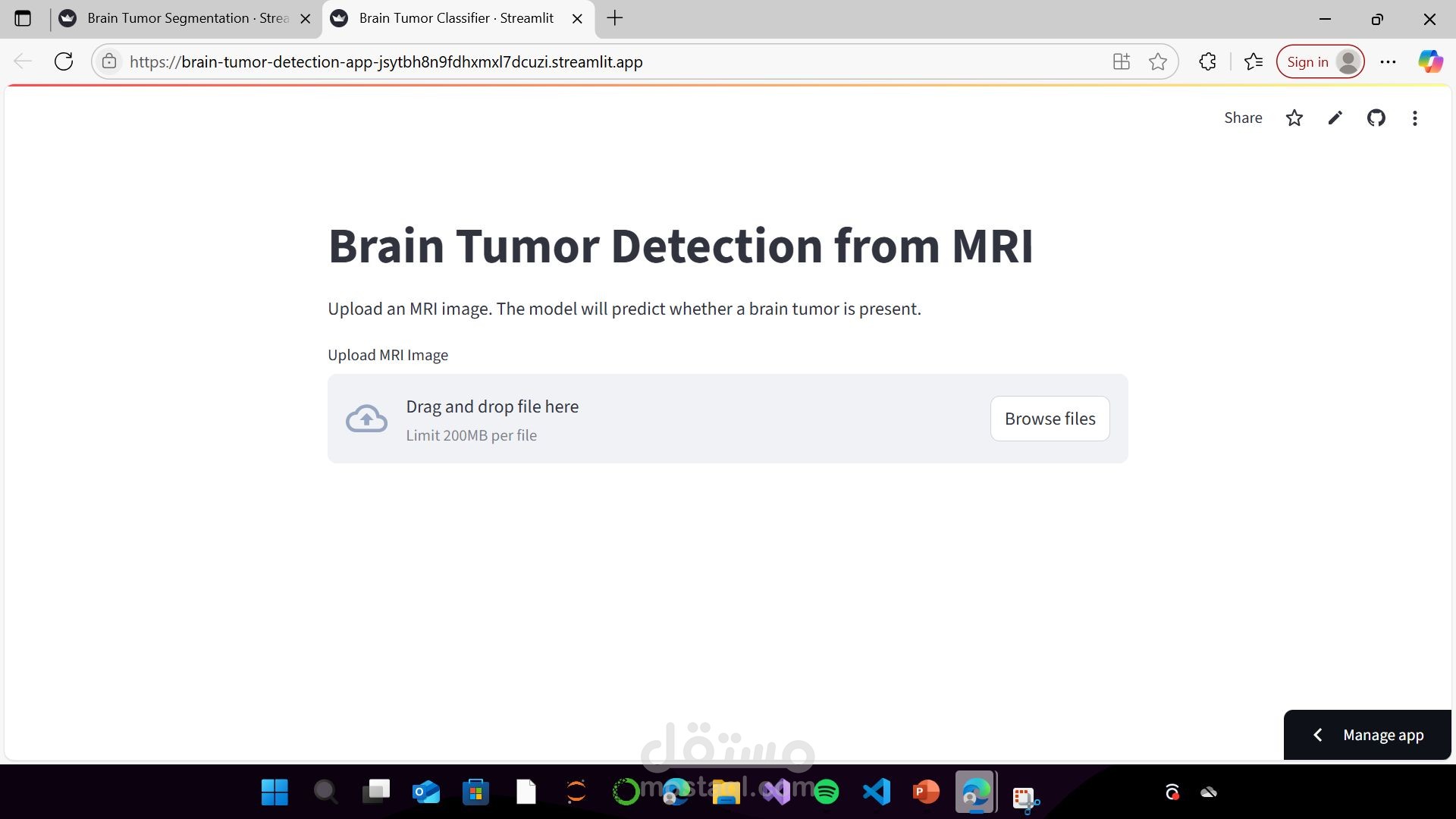Open the three-dot Streamlit app menu
1456x819 pixels.
[x=1414, y=118]
